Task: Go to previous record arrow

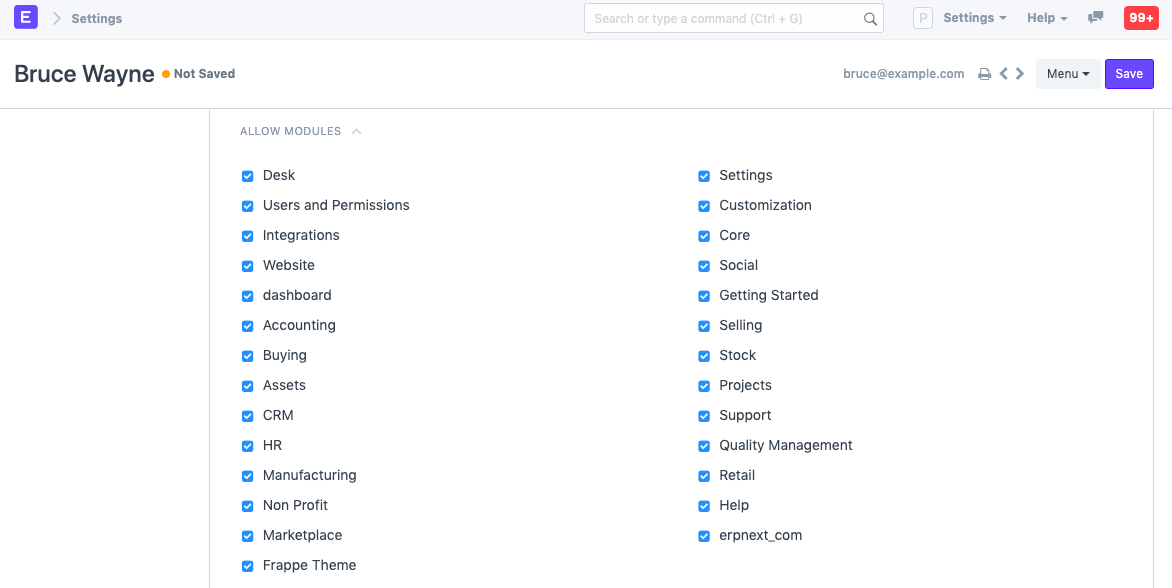Action: click(x=1003, y=74)
